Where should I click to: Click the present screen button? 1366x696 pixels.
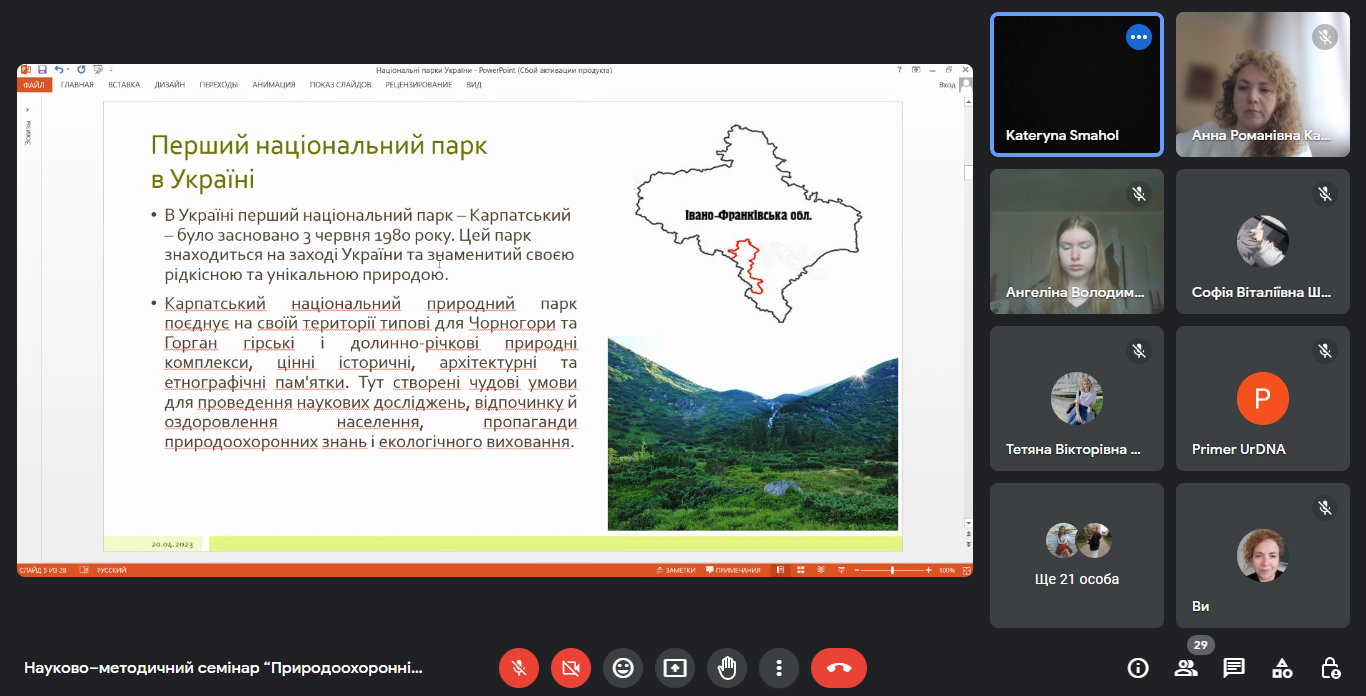(675, 668)
